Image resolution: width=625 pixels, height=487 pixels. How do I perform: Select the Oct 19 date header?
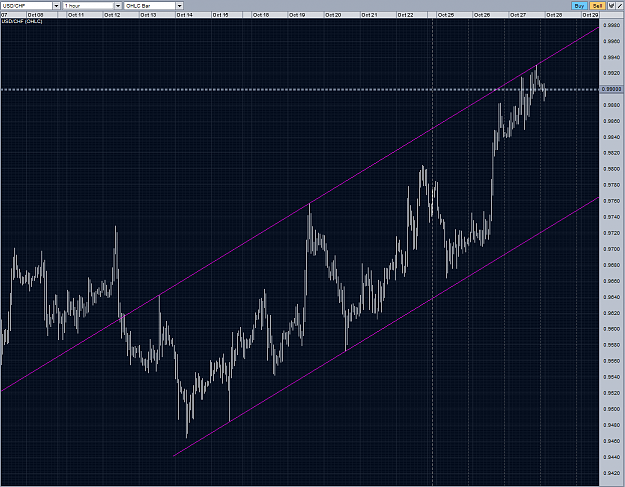tap(297, 15)
